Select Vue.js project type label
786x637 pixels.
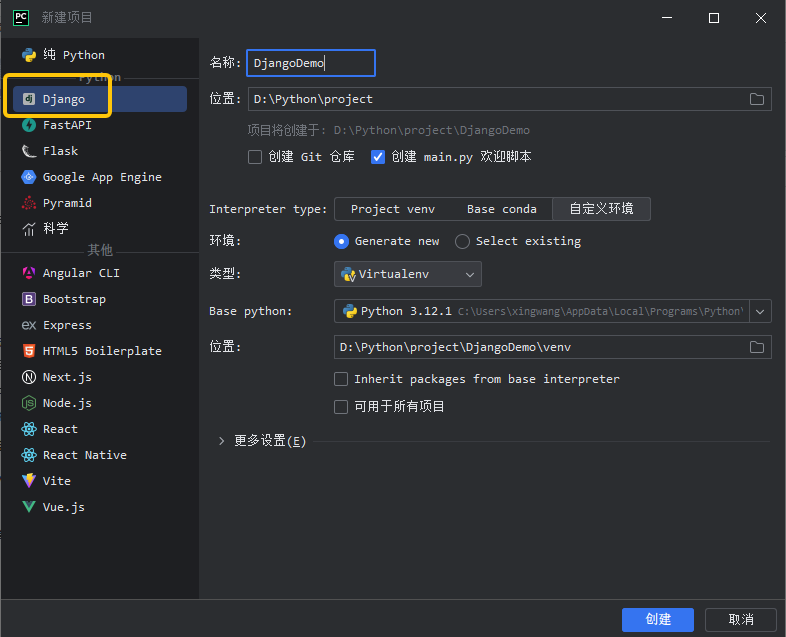pos(64,507)
